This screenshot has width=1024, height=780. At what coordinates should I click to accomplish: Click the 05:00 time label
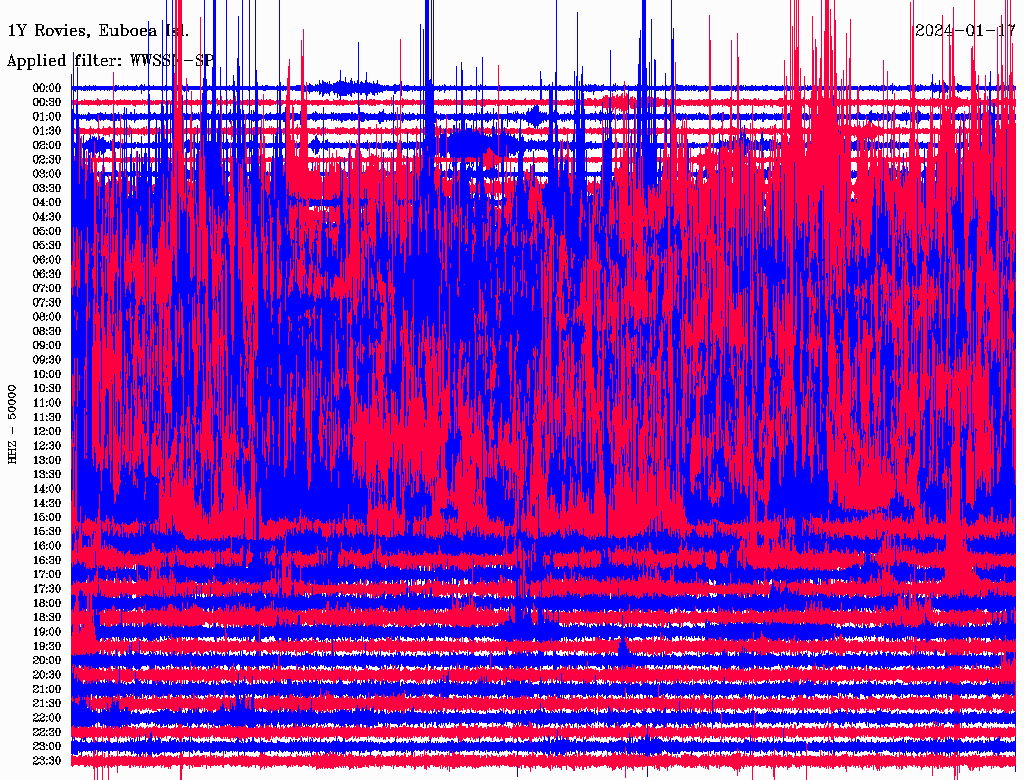pos(47,231)
